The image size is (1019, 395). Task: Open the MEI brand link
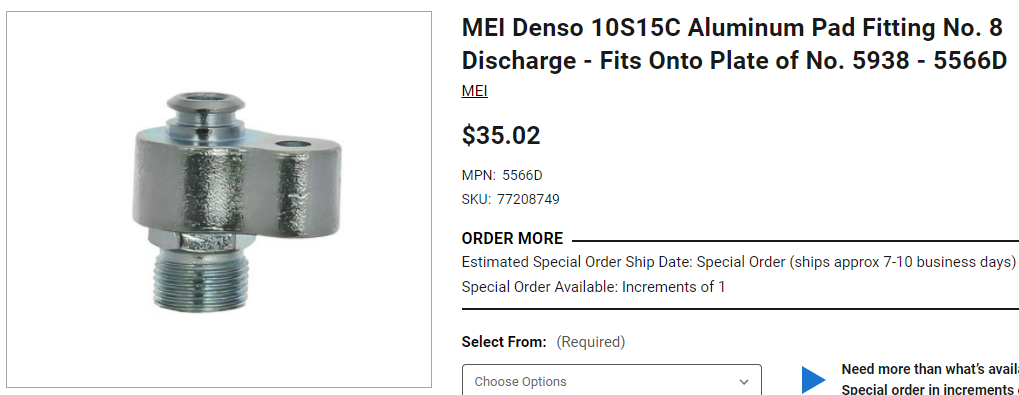[474, 91]
